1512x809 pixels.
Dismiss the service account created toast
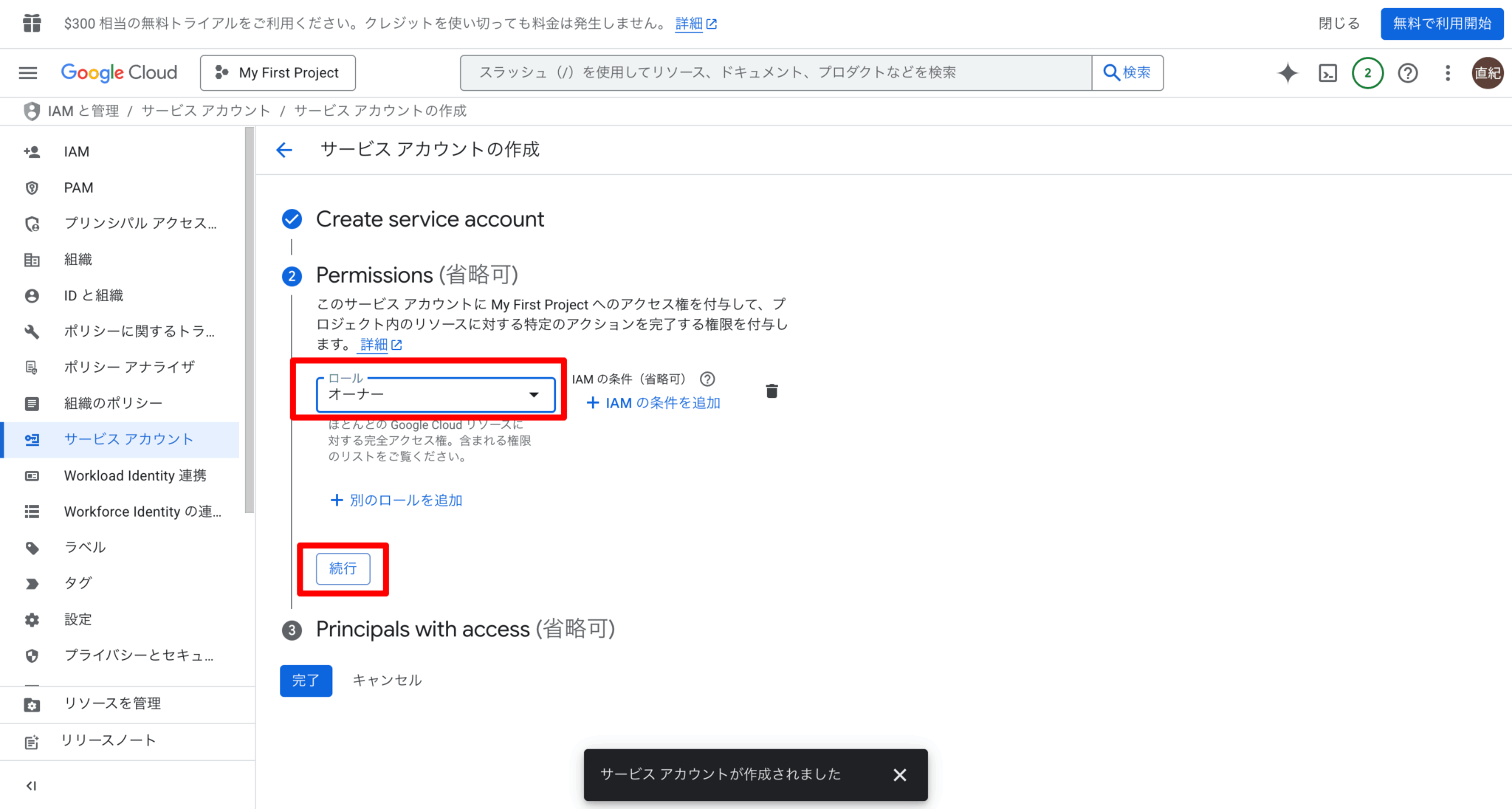point(900,774)
